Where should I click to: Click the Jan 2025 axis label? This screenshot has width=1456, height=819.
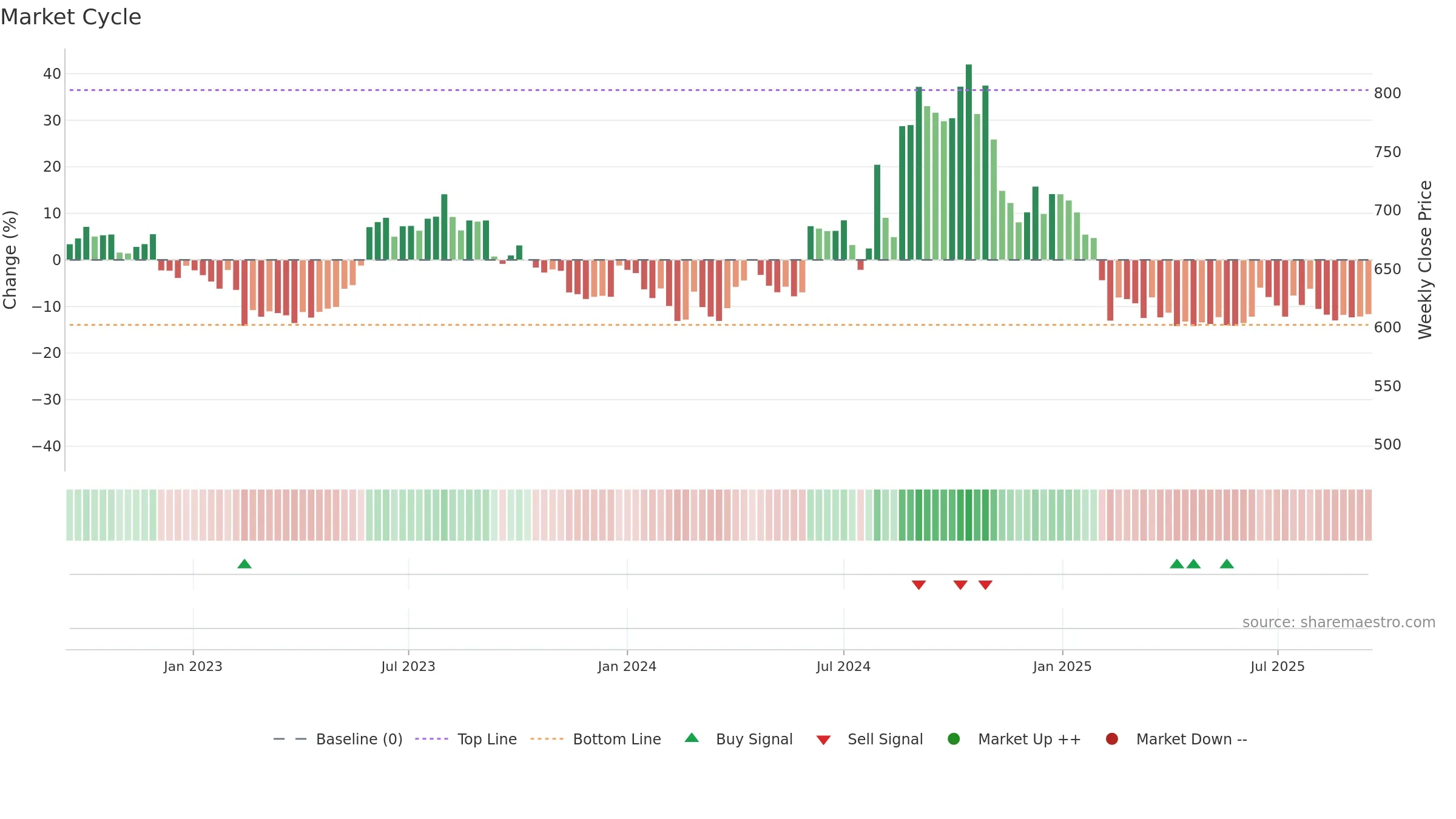tap(1062, 666)
